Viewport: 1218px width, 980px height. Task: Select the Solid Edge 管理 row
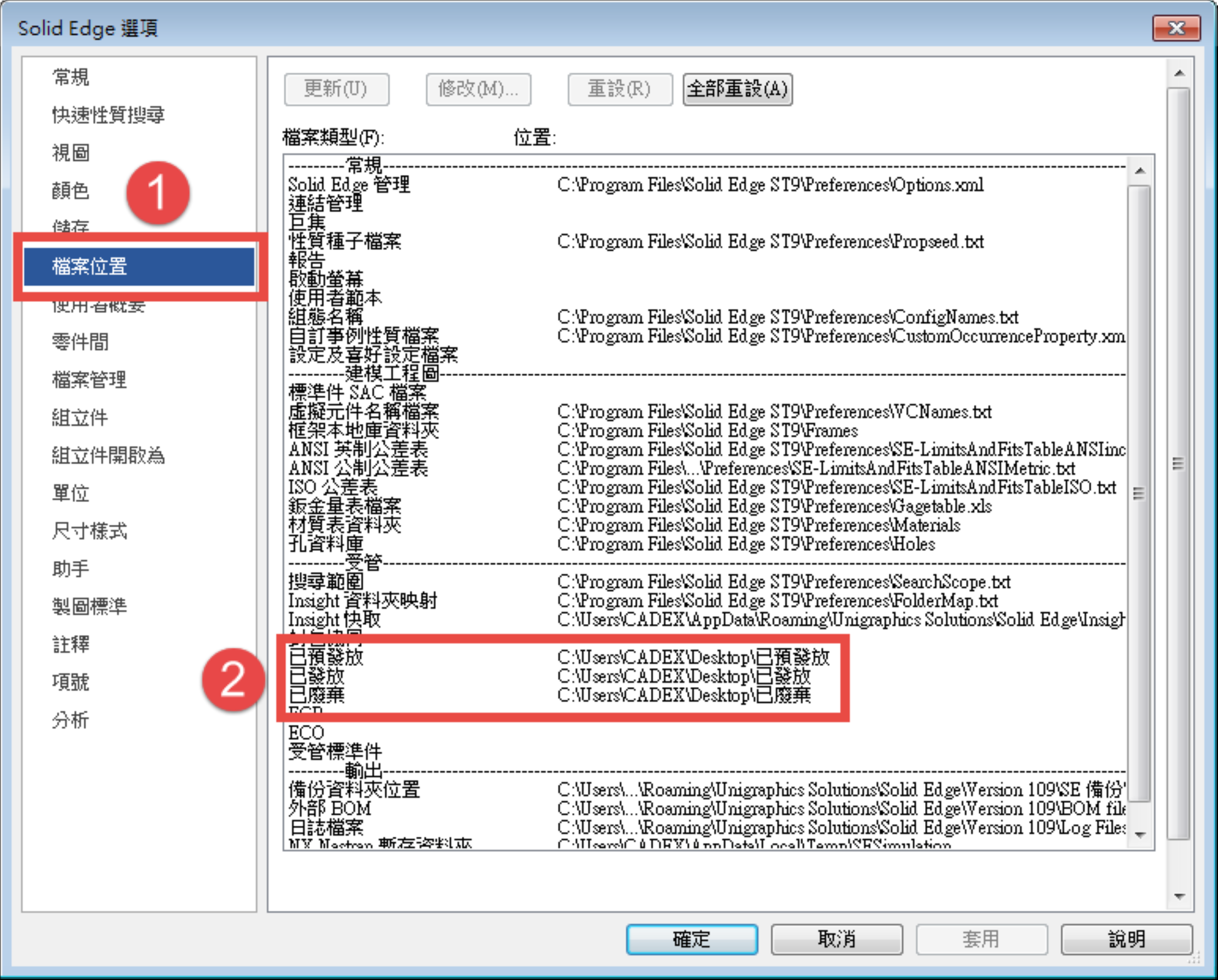[706, 185]
